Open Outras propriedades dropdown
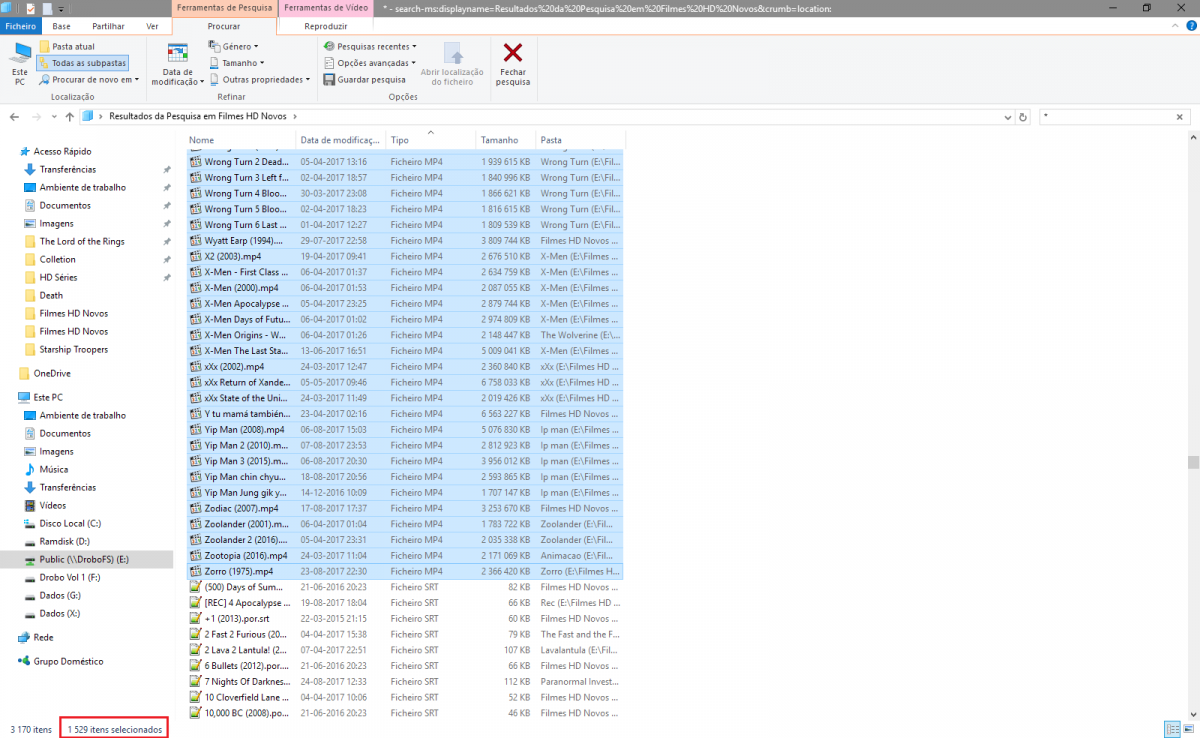Viewport: 1200px width, 738px height. pos(259,80)
